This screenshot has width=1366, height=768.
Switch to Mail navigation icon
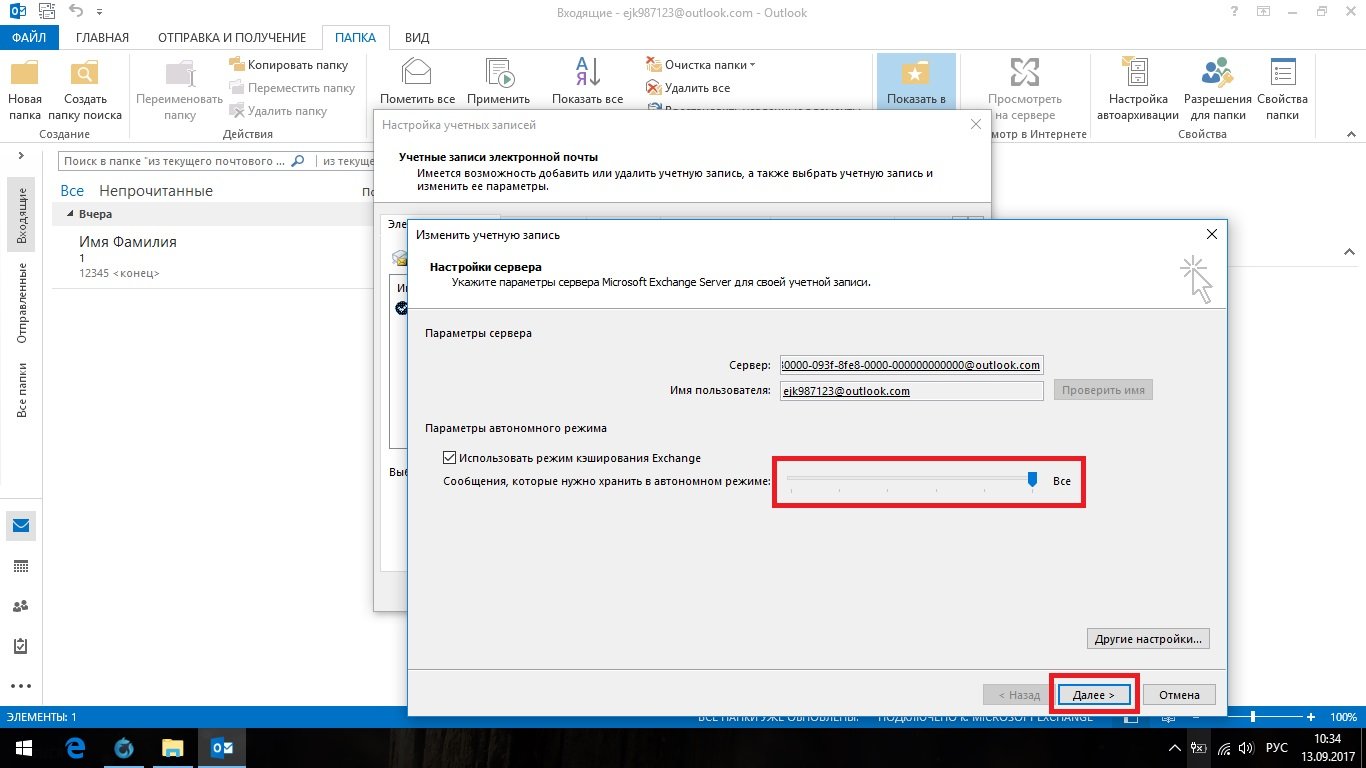[x=21, y=526]
